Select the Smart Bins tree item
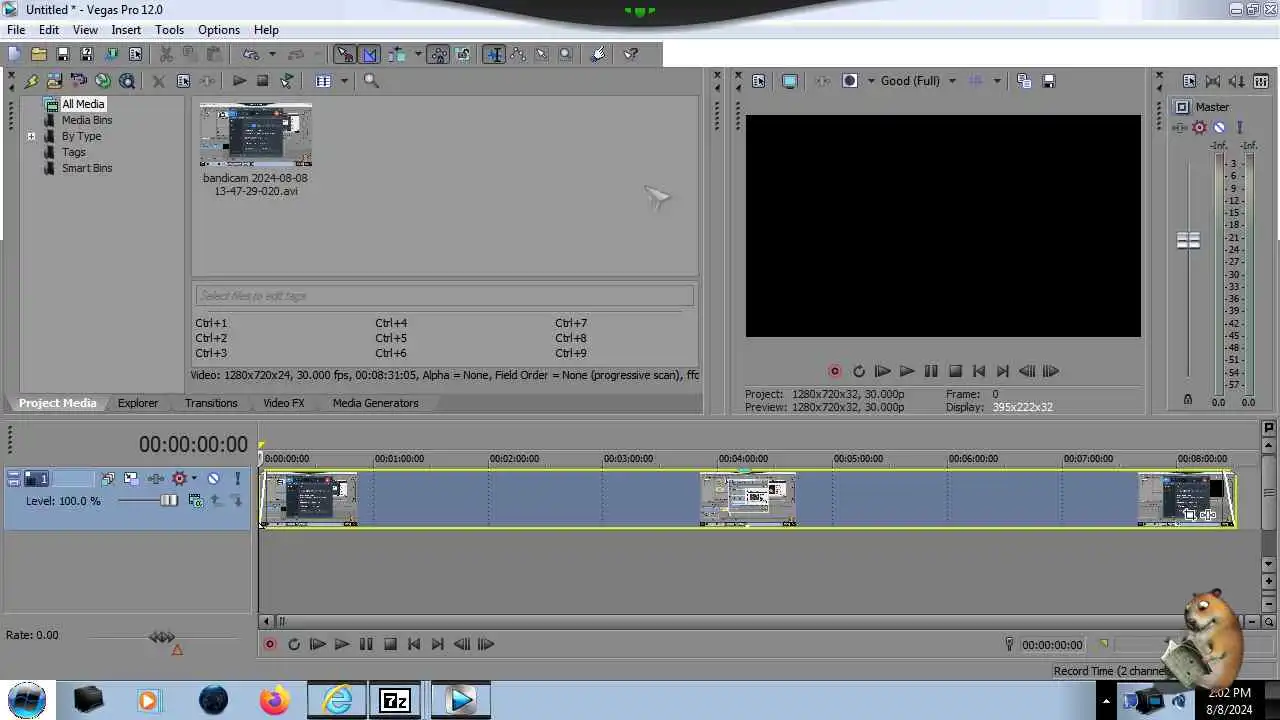The width and height of the screenshot is (1280, 720). tap(87, 168)
